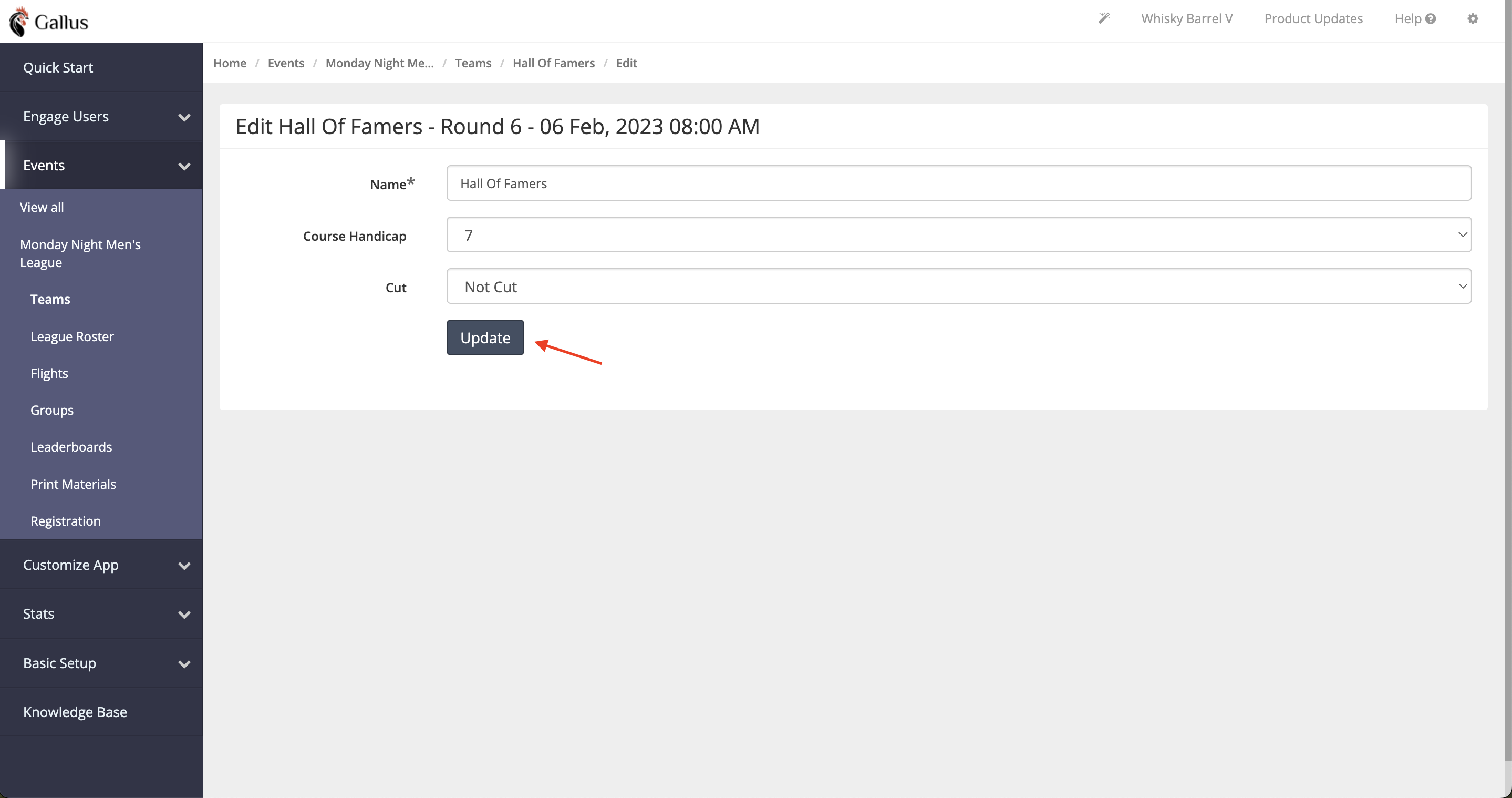This screenshot has width=1512, height=798.
Task: Open the magic wand tool icon
Action: [x=1104, y=19]
